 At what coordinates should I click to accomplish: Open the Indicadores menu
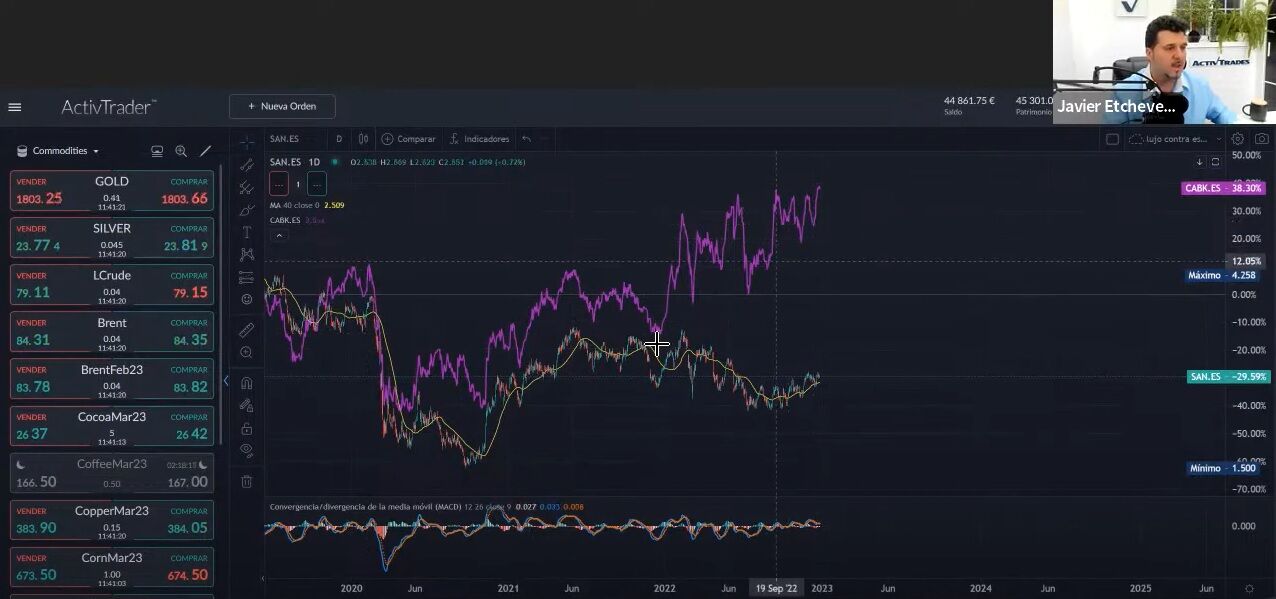click(479, 139)
